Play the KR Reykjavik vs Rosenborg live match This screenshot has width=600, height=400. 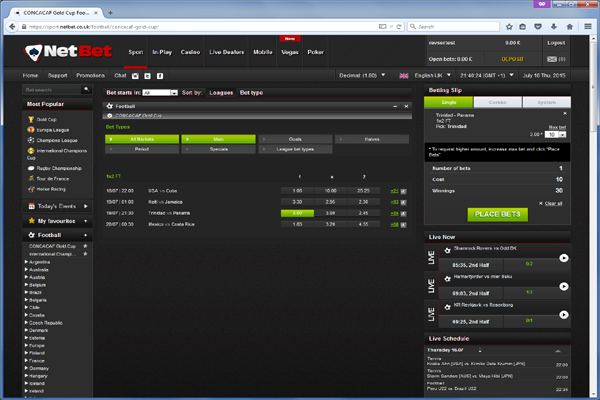coord(564,315)
